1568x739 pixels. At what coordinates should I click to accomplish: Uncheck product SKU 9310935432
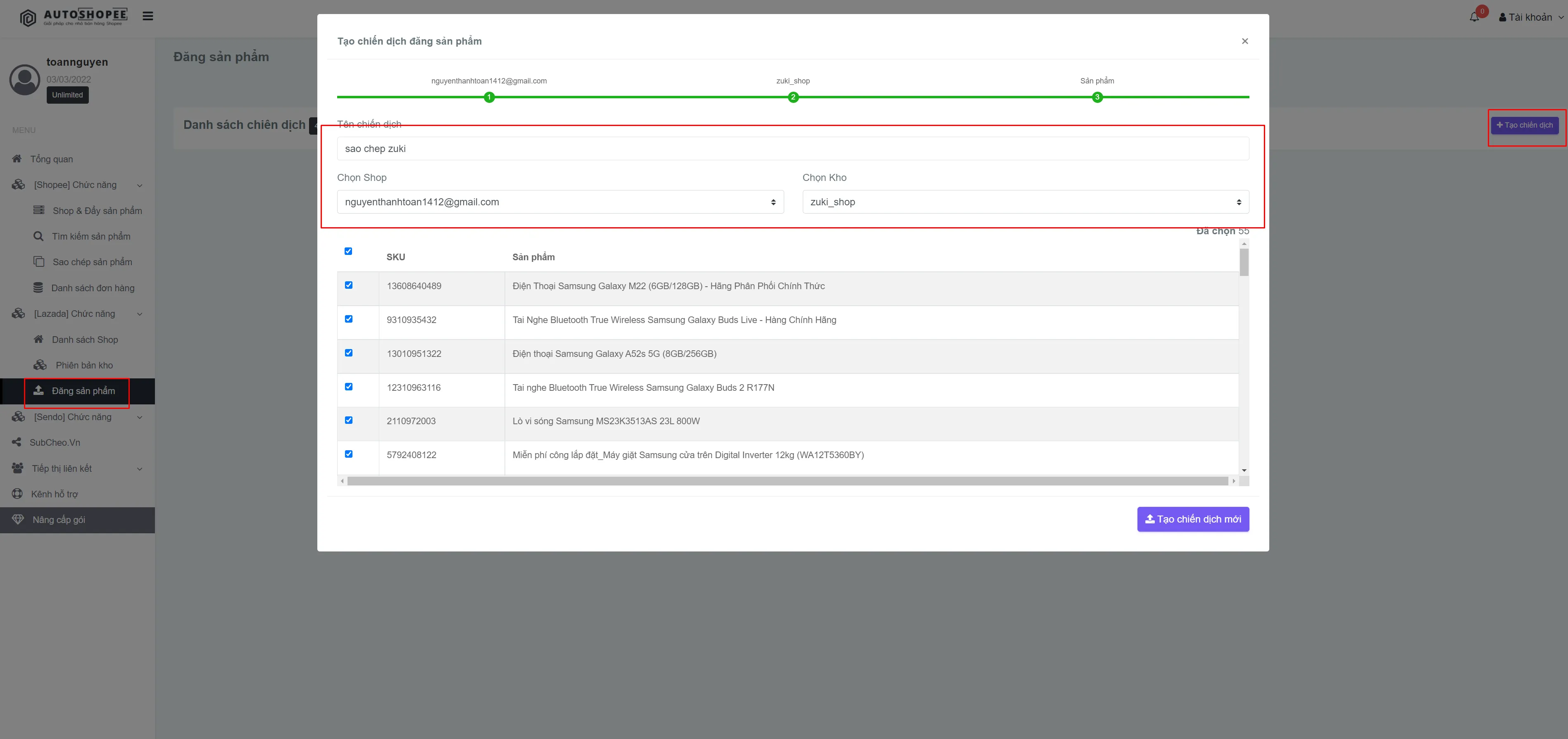[x=349, y=319]
